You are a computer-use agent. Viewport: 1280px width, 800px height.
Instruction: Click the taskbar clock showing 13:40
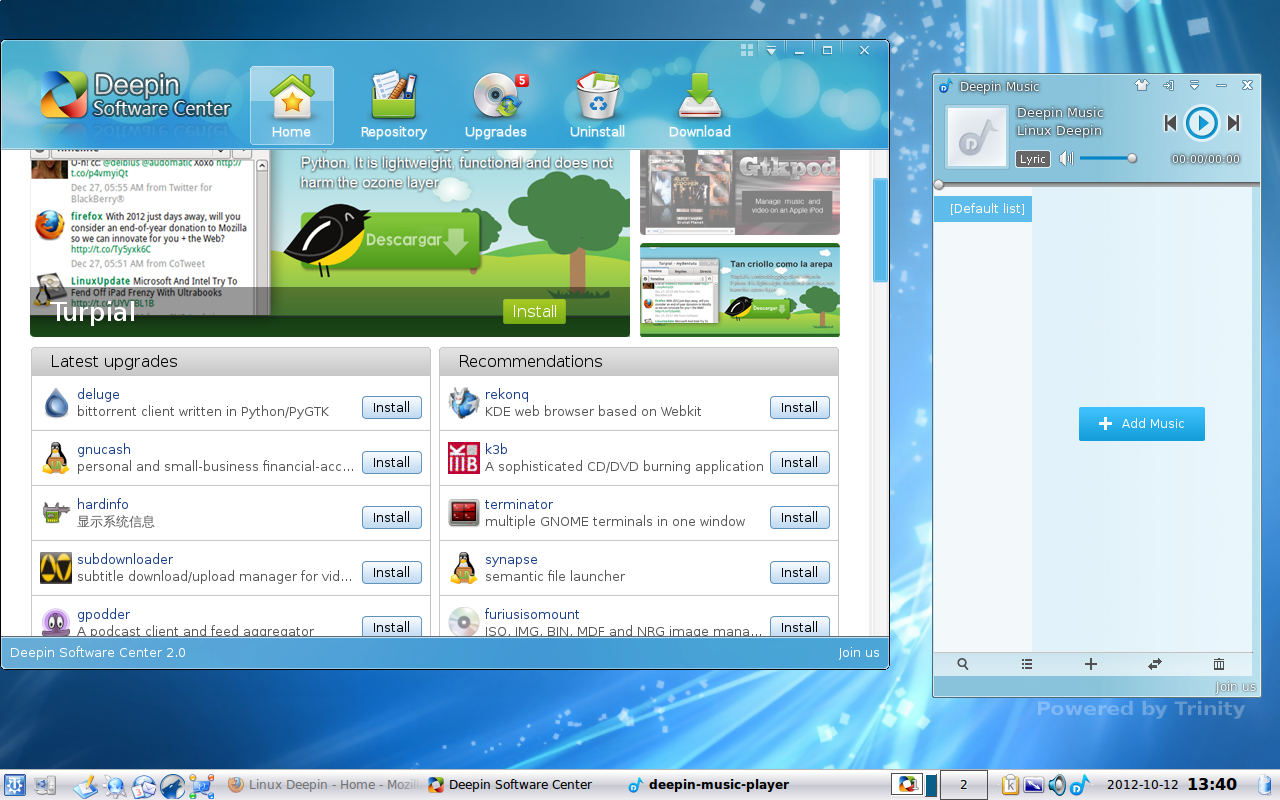pyautogui.click(x=1212, y=785)
